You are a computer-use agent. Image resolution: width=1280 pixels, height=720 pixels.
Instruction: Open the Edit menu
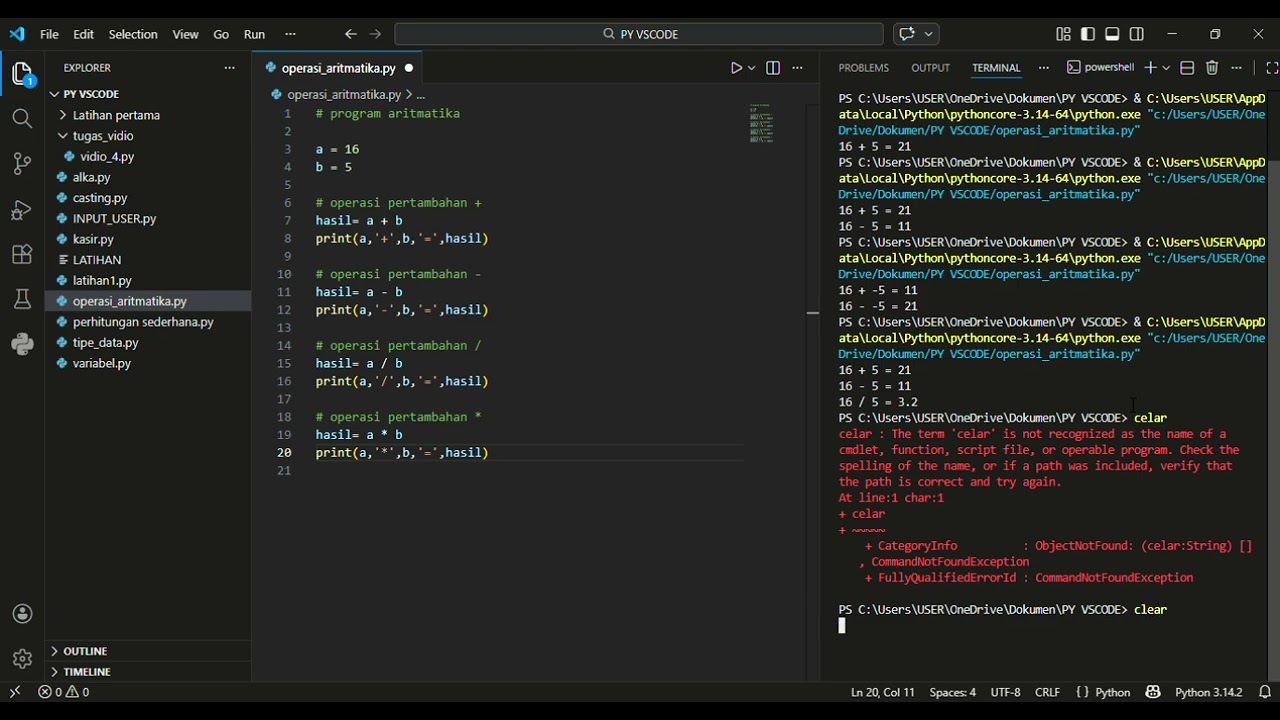coord(83,34)
